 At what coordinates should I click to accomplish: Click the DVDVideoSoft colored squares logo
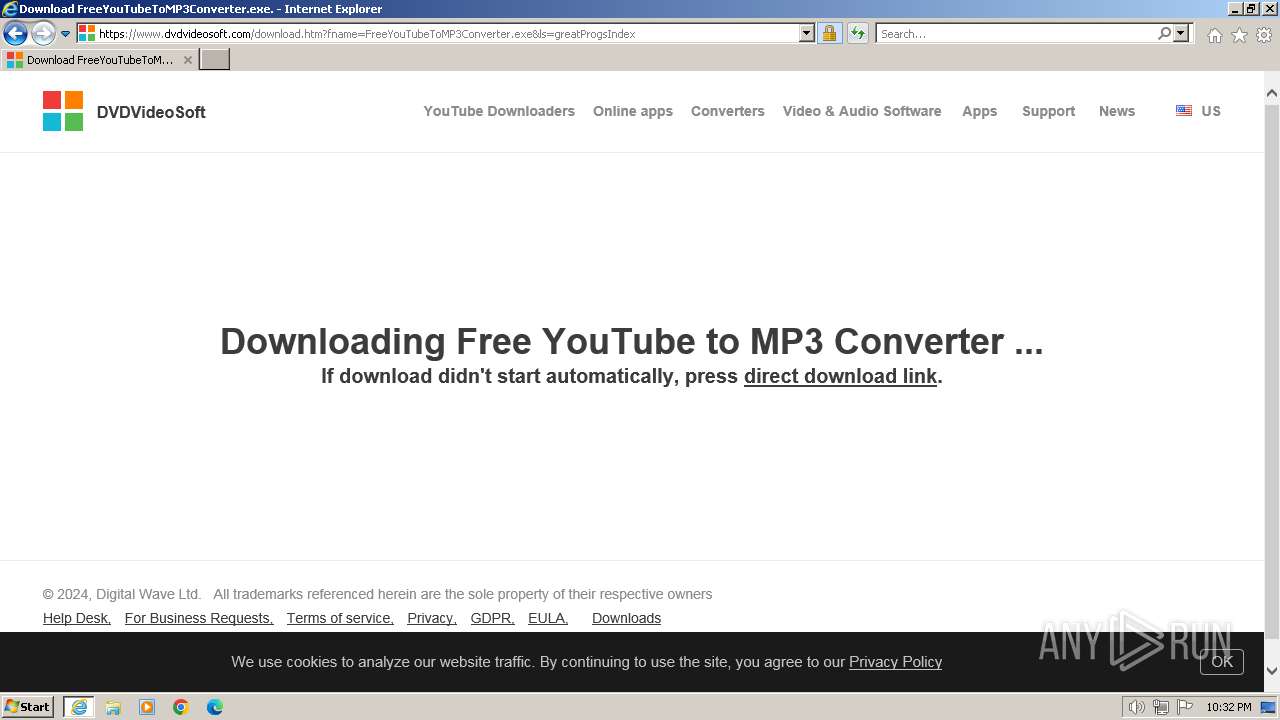(63, 111)
